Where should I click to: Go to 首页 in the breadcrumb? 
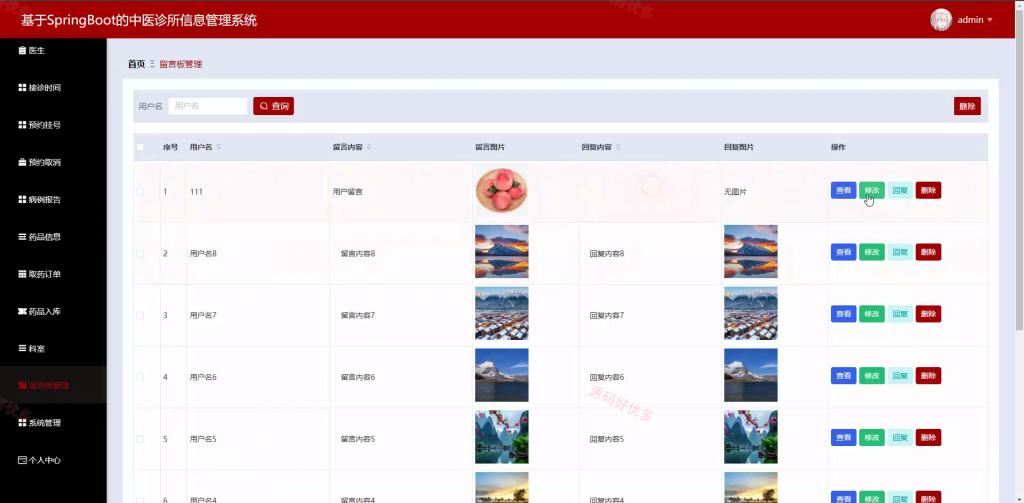[x=136, y=64]
